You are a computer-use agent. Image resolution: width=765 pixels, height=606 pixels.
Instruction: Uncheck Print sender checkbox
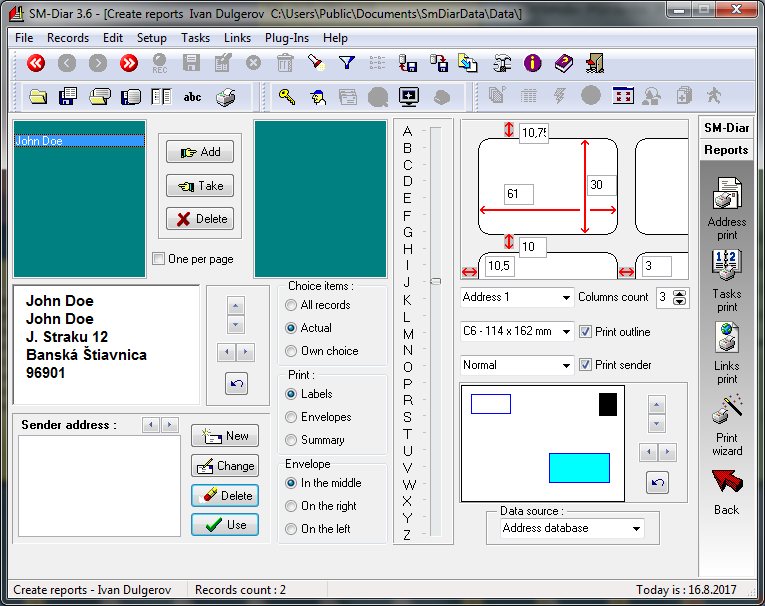tap(585, 364)
